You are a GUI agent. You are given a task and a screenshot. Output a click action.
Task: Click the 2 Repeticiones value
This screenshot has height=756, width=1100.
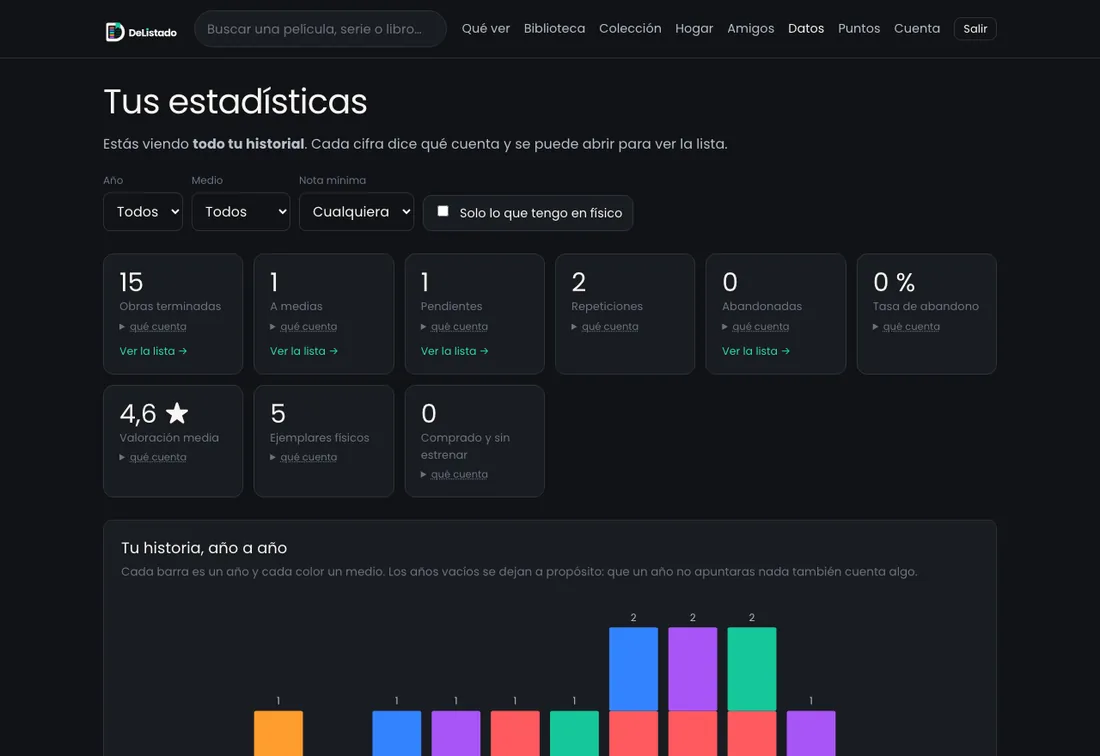pos(579,283)
